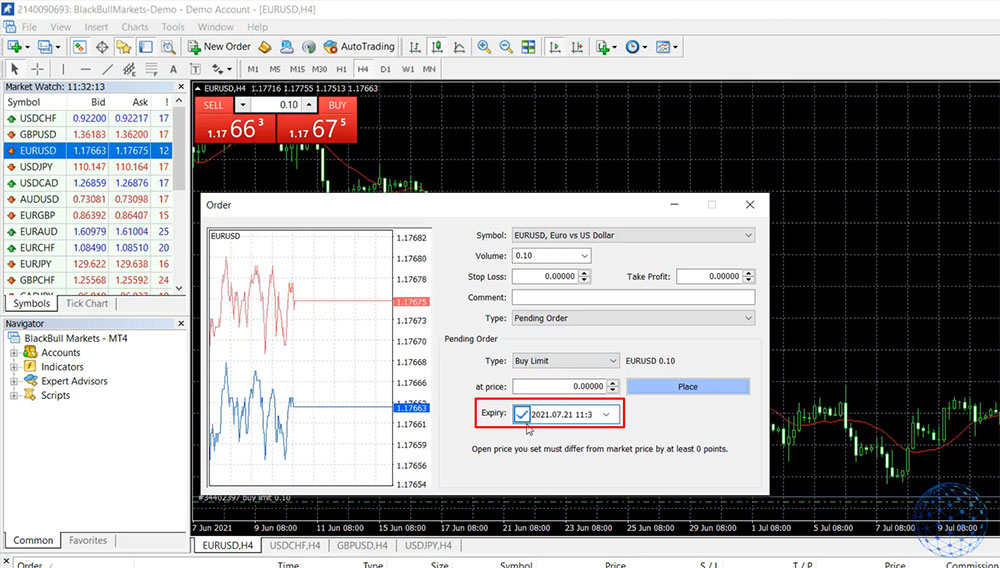The height and width of the screenshot is (568, 1000).
Task: Click the zoom in magnifier icon
Action: tap(484, 47)
